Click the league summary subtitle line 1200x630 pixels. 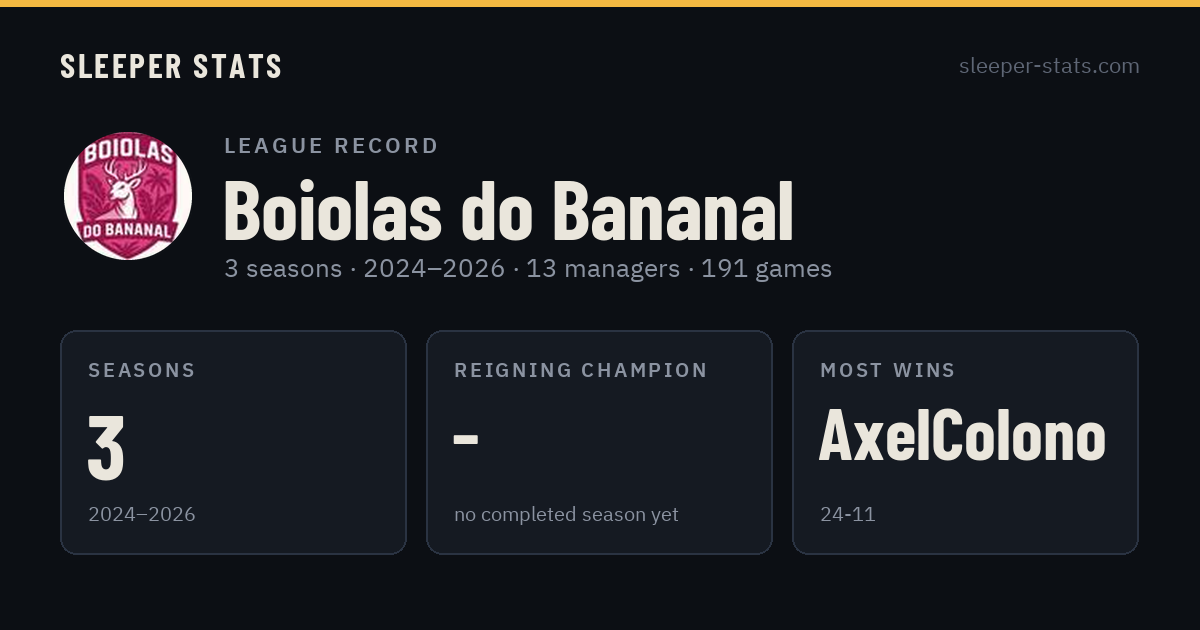[x=528, y=269]
